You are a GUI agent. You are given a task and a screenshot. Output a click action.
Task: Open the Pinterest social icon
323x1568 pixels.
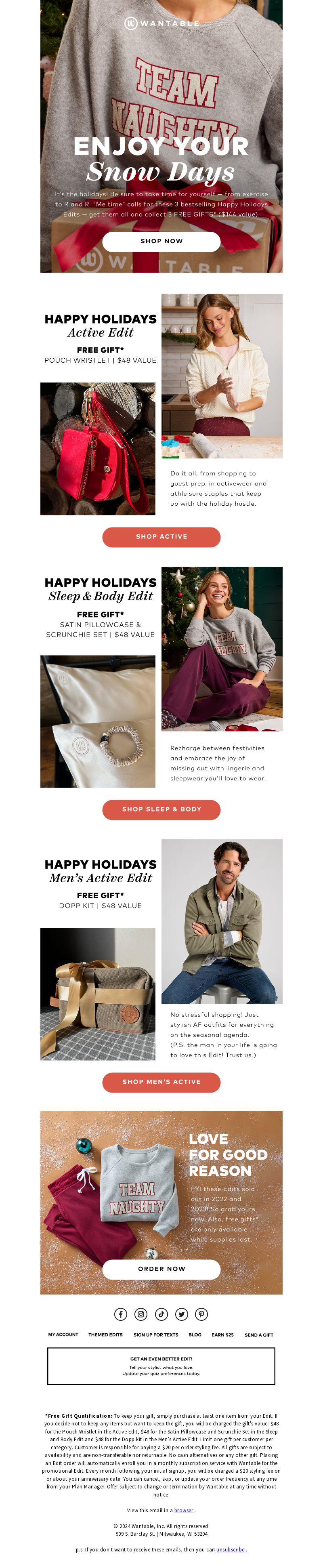(202, 1314)
